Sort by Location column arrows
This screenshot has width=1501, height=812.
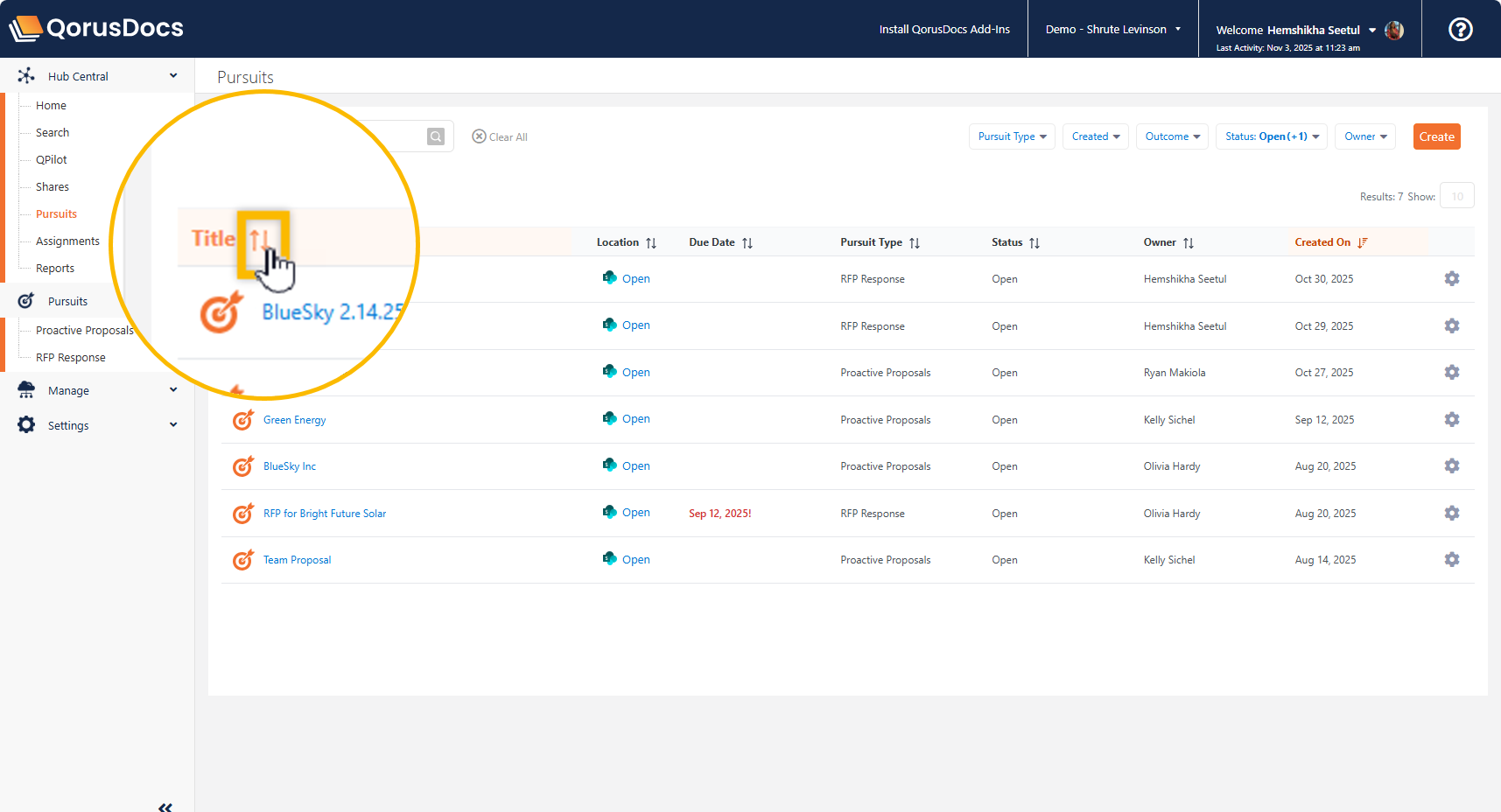(x=651, y=243)
